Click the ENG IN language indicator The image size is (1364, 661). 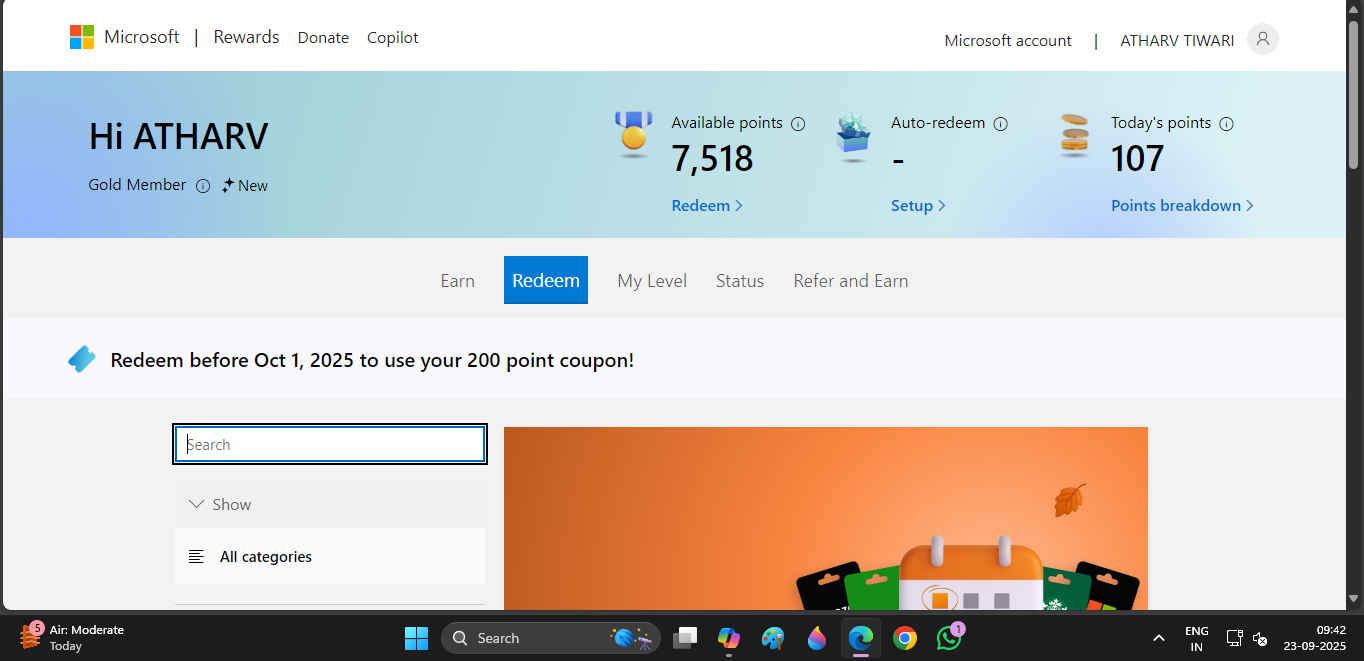[1196, 638]
